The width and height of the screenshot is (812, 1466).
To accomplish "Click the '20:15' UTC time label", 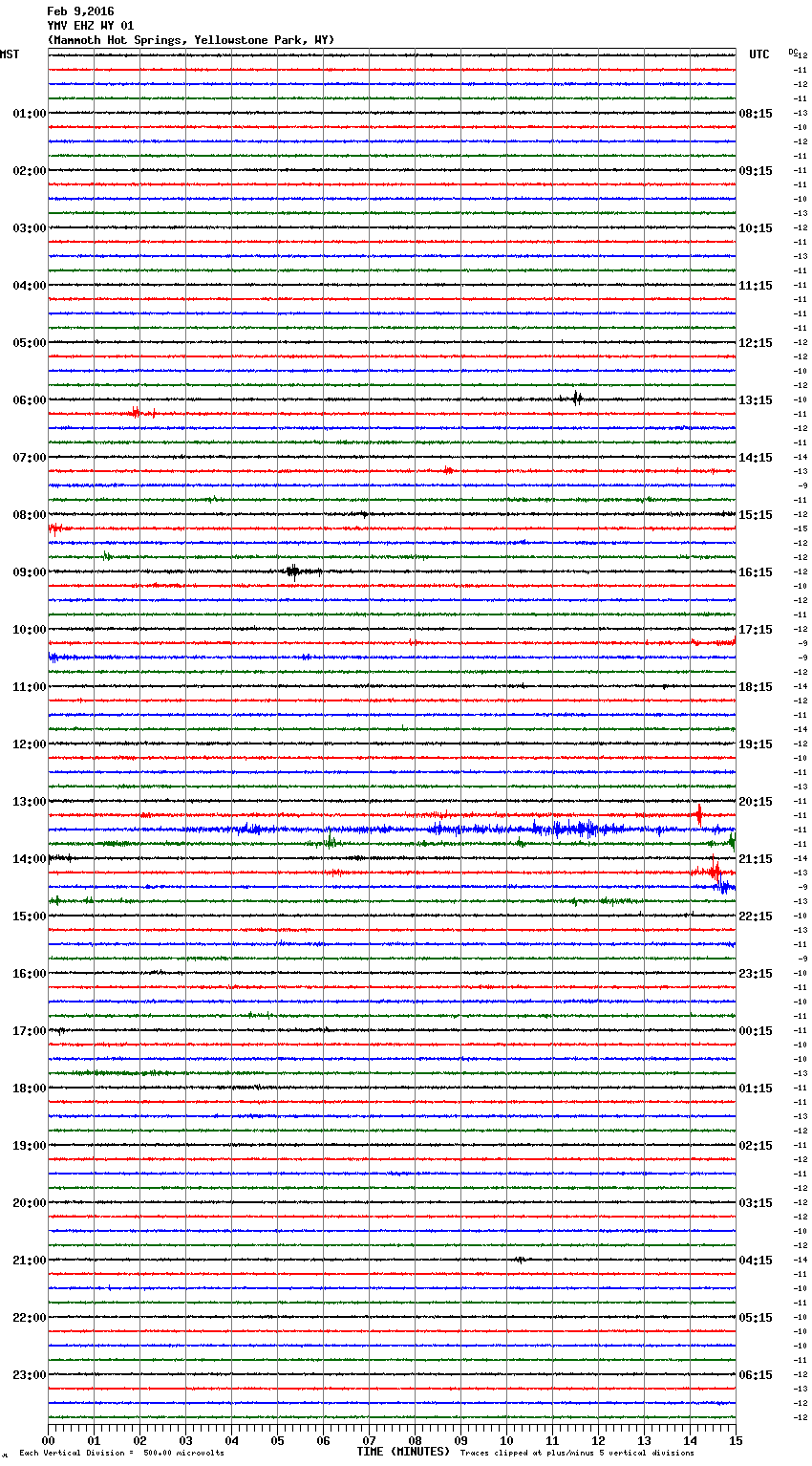I will click(756, 802).
